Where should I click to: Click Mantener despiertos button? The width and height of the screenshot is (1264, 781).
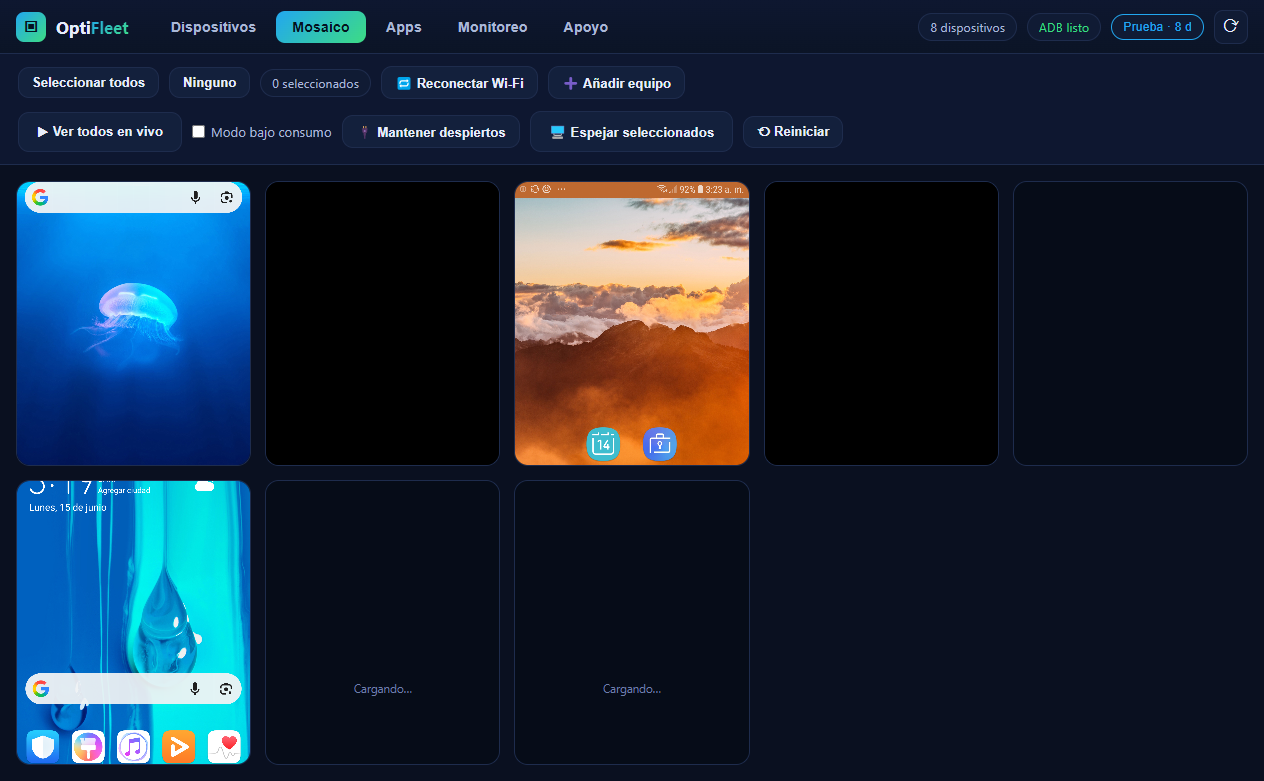(x=431, y=132)
